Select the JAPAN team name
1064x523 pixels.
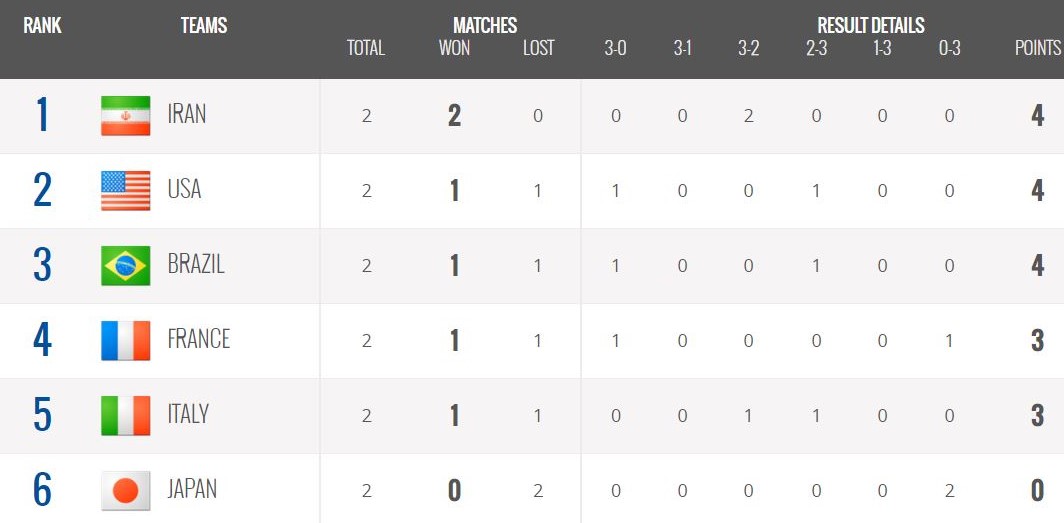[192, 489]
